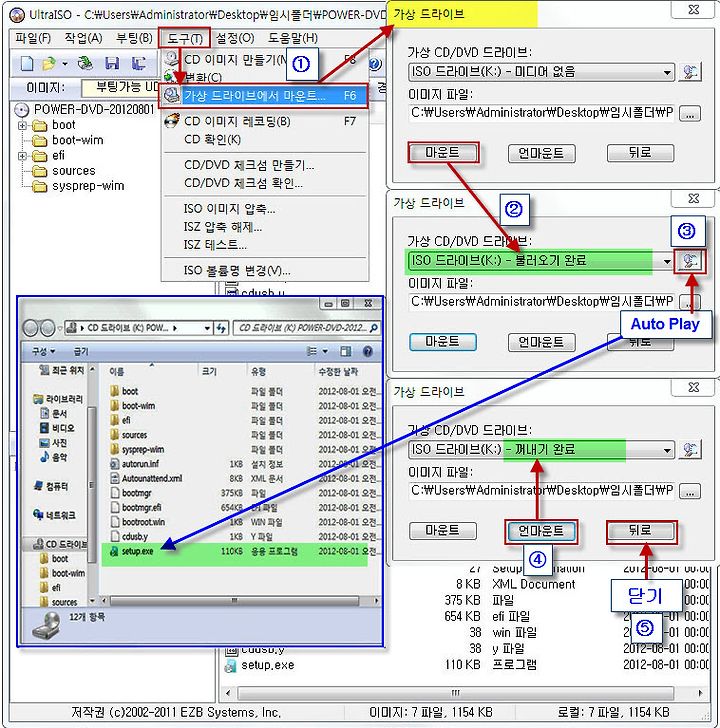Image resolution: width=720 pixels, height=728 pixels.
Task: Click the Explorer forward navigation arrow
Action: tap(47, 328)
